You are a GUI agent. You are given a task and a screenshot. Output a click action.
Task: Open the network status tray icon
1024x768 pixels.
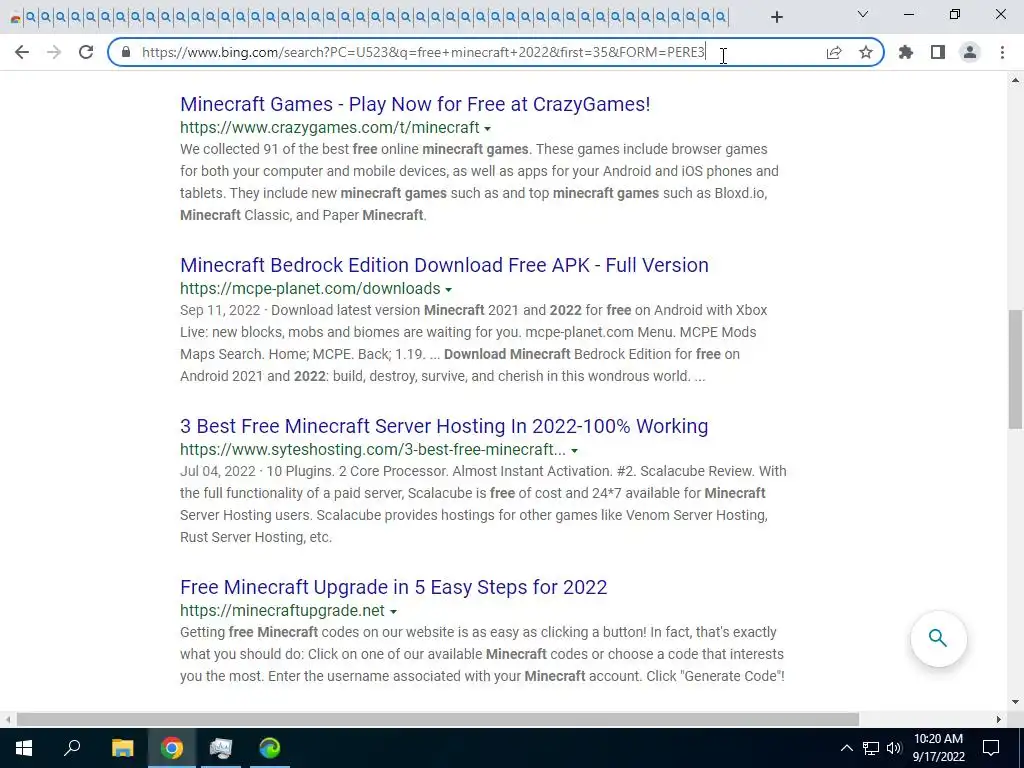point(871,748)
